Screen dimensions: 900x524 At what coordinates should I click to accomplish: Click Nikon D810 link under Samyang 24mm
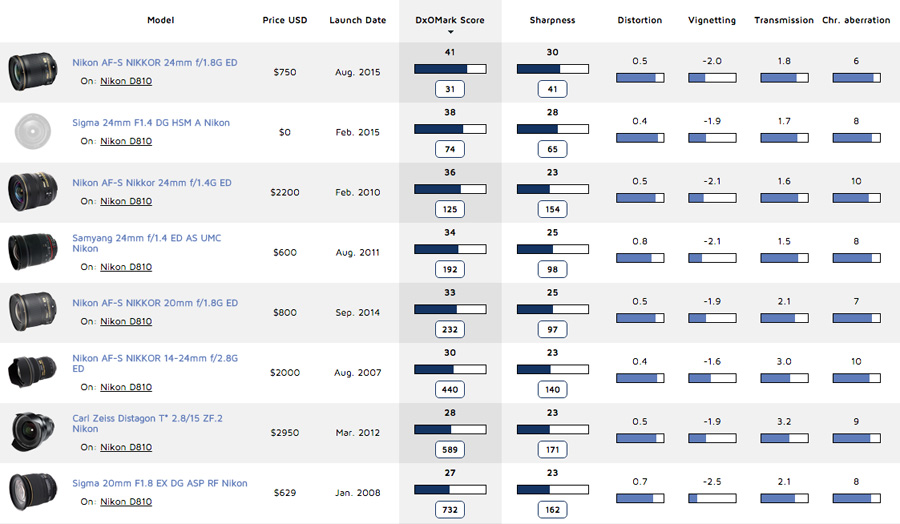coord(126,267)
